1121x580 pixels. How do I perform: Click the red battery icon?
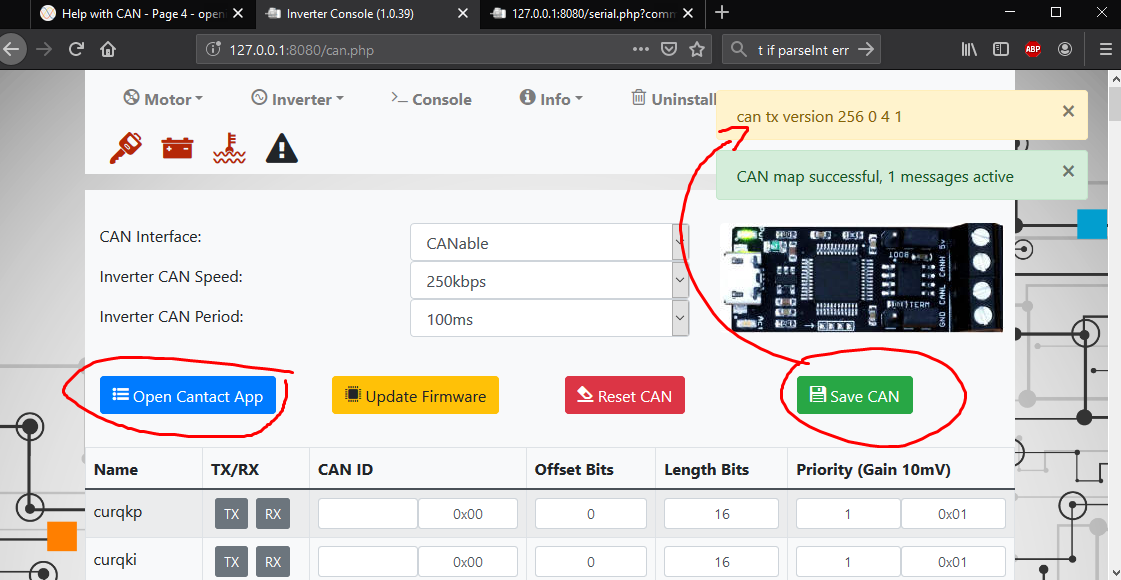178,149
